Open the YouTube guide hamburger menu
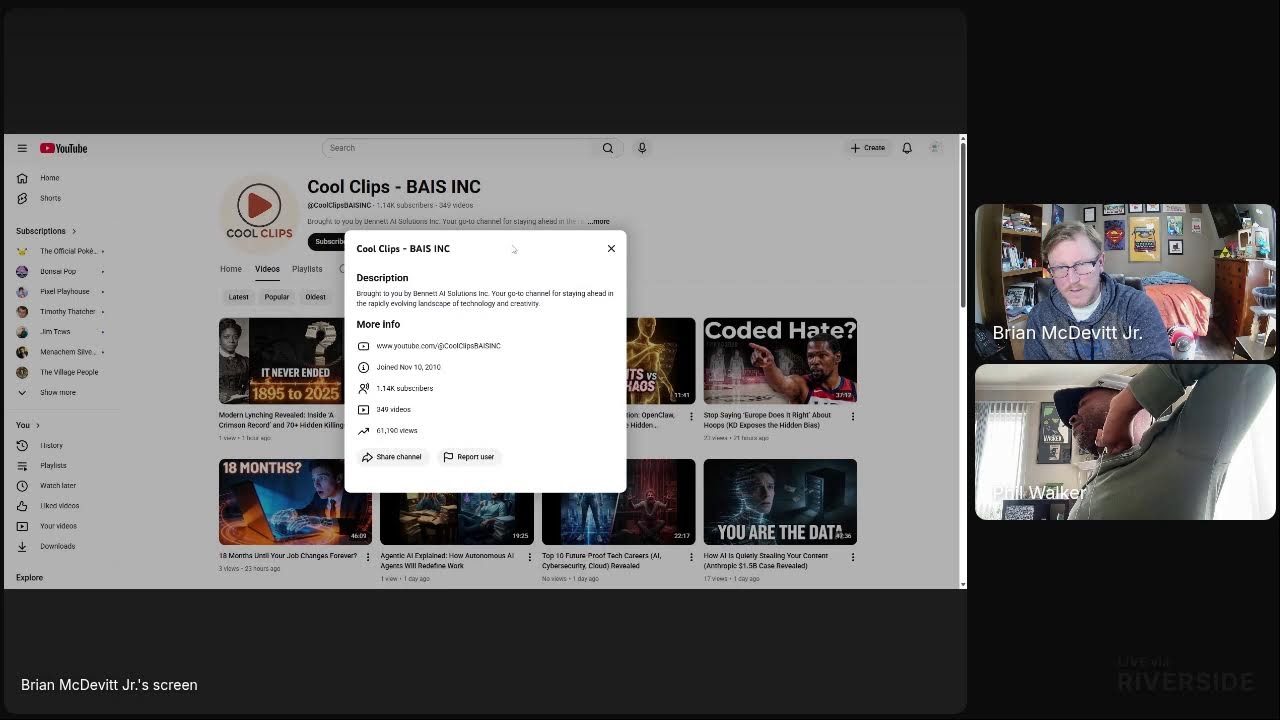1280x720 pixels. point(22,148)
